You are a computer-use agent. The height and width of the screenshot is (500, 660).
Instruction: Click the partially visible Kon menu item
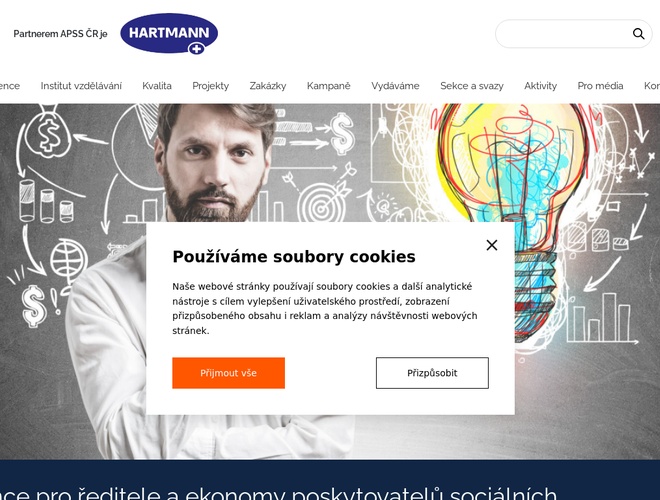point(652,86)
